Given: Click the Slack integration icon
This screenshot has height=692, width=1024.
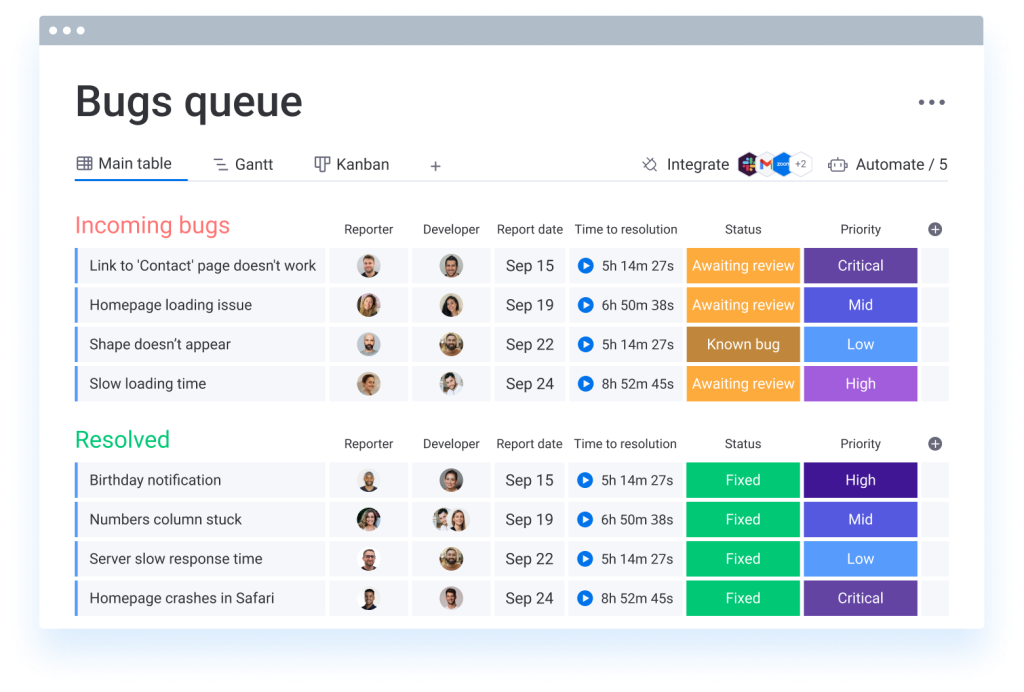Looking at the screenshot, I should pos(748,165).
